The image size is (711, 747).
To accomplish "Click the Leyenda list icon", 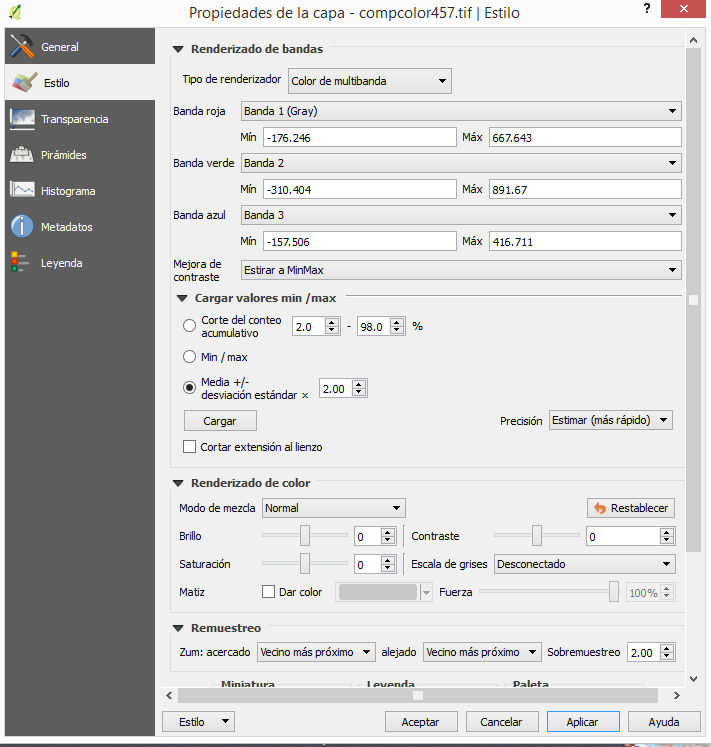I will coord(20,262).
